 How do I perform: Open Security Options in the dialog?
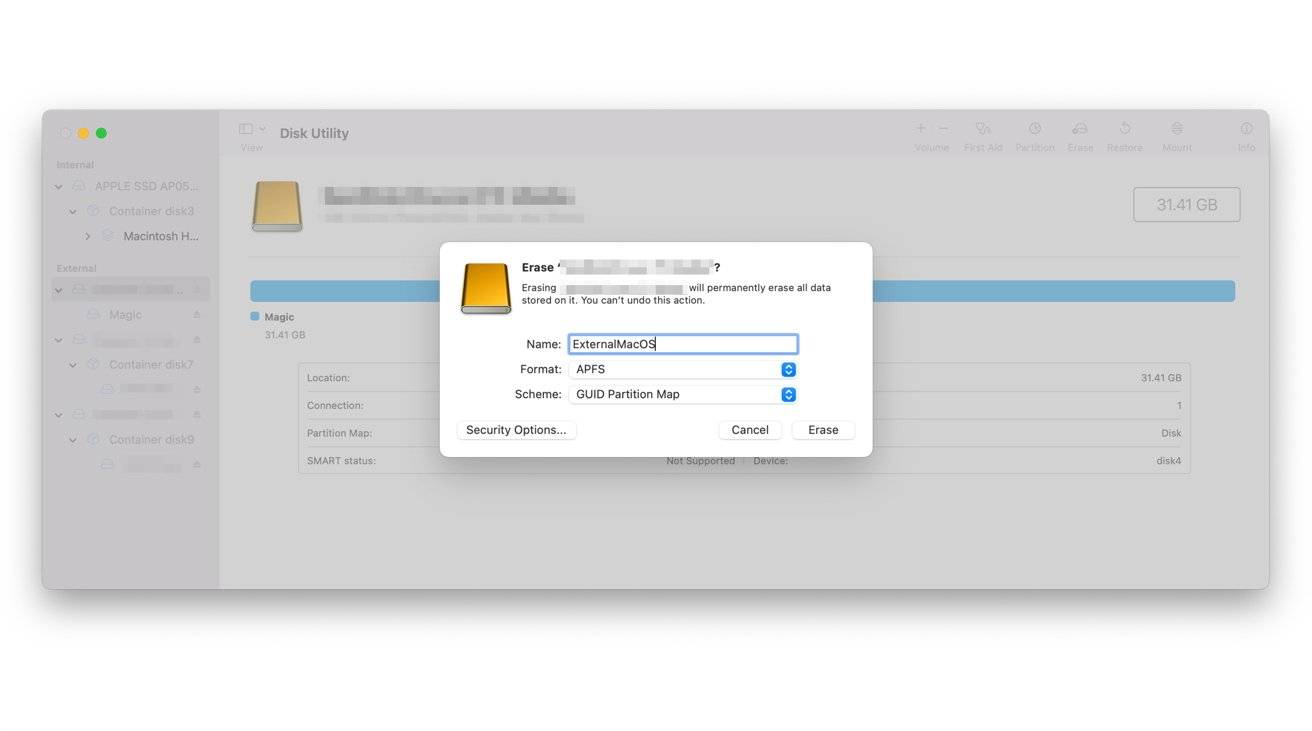(516, 429)
